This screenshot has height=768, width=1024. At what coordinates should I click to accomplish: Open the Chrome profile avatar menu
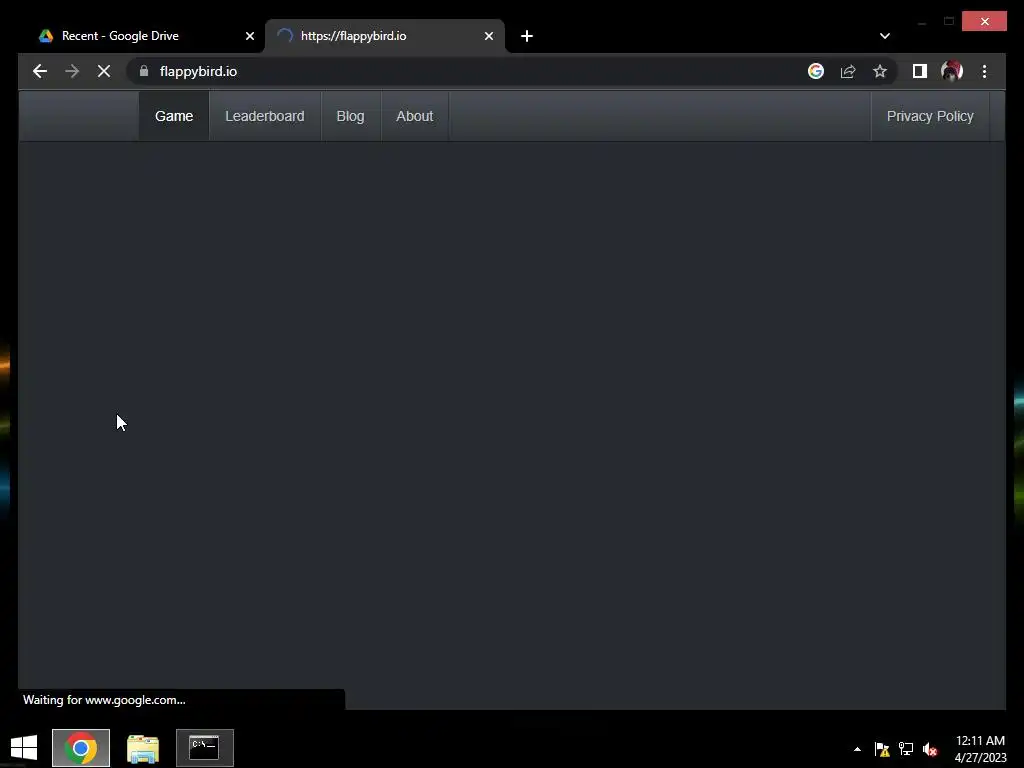click(x=952, y=71)
